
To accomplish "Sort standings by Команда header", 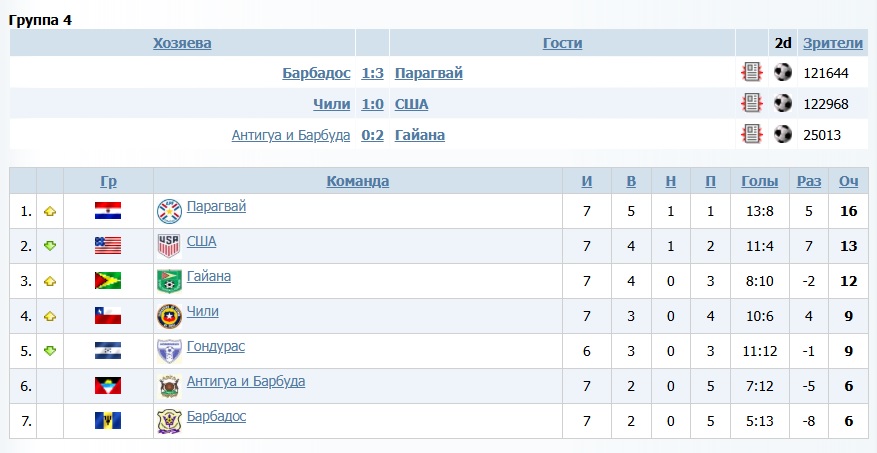I will (x=357, y=181).
